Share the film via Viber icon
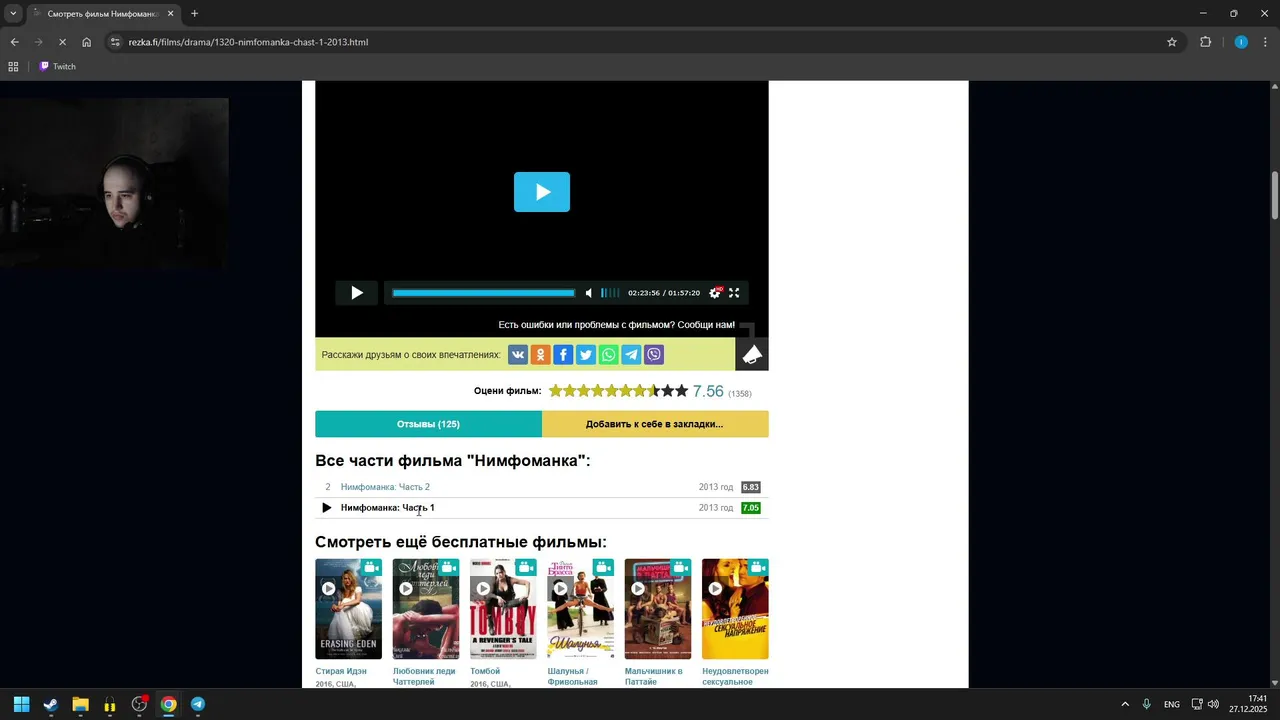 pos(654,355)
